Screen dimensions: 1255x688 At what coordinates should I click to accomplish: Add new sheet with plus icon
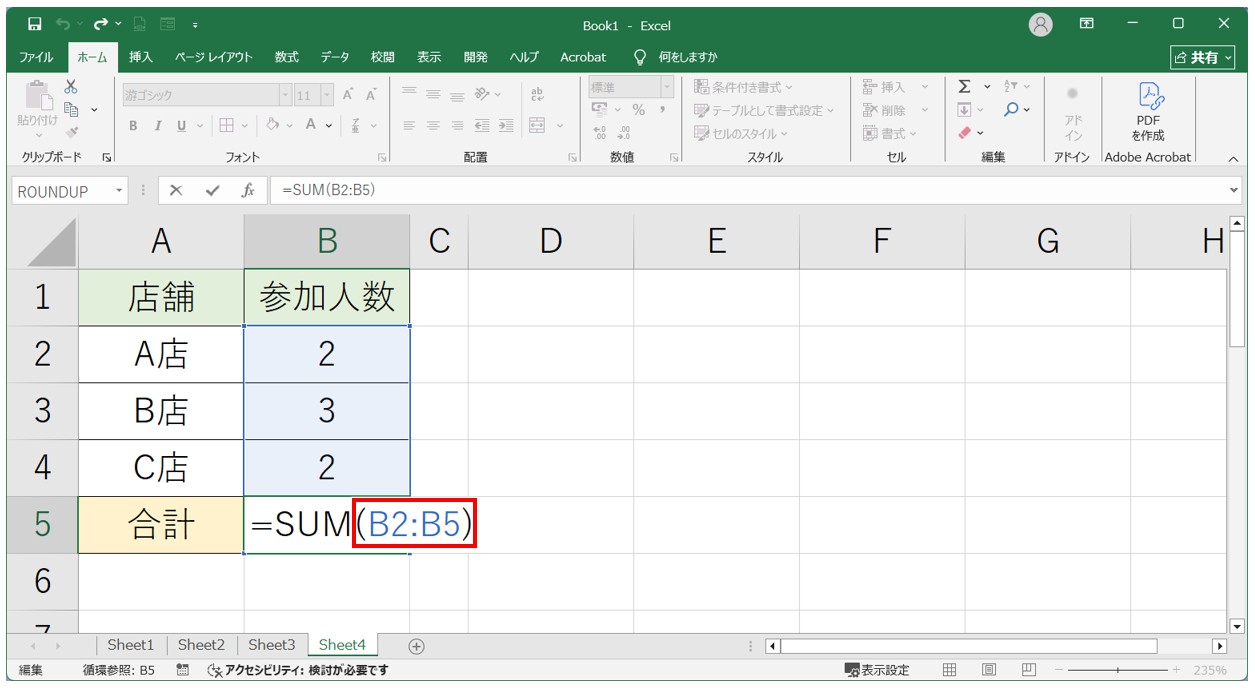(417, 646)
